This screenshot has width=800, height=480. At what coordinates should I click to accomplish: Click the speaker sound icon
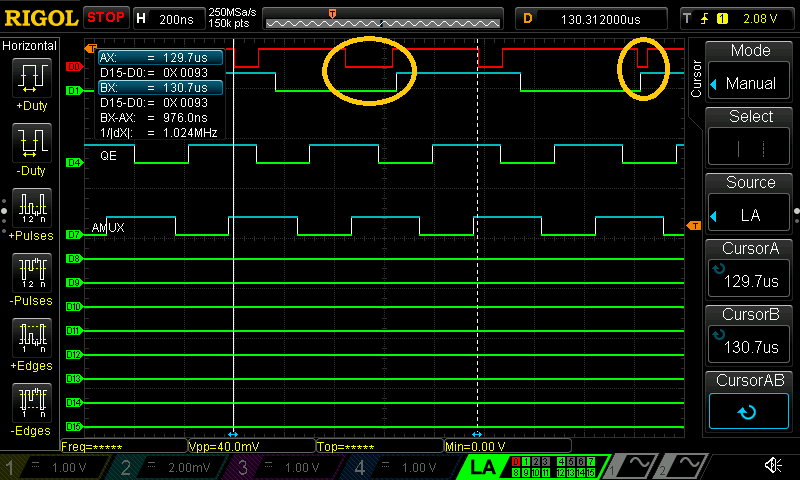pyautogui.click(x=773, y=466)
